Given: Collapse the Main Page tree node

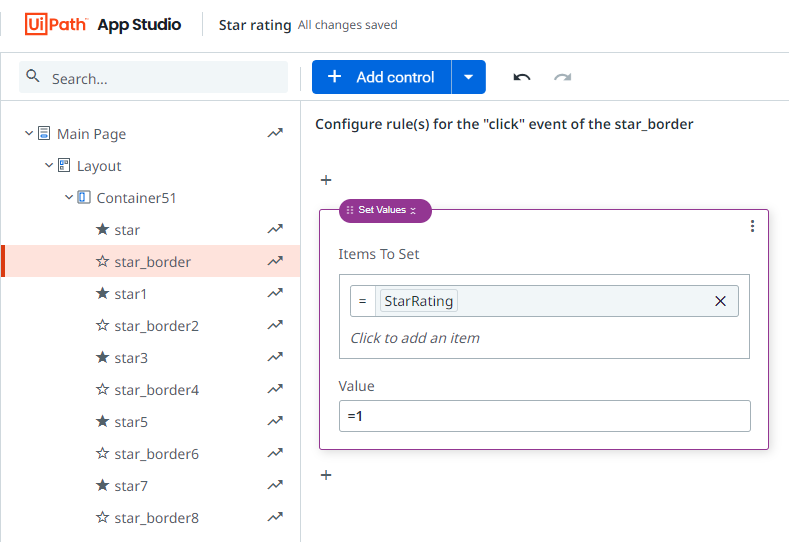Looking at the screenshot, I should 29,134.
